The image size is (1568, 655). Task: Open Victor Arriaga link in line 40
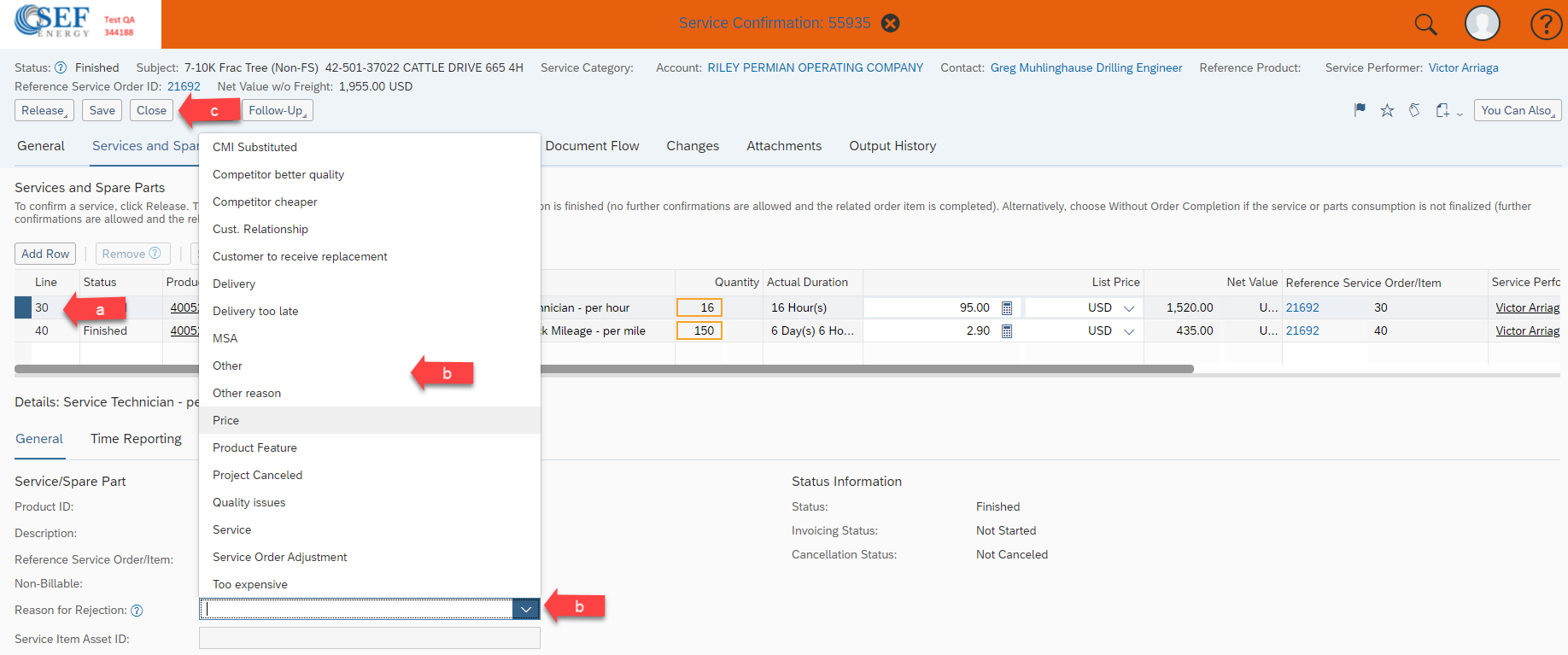pyautogui.click(x=1527, y=331)
